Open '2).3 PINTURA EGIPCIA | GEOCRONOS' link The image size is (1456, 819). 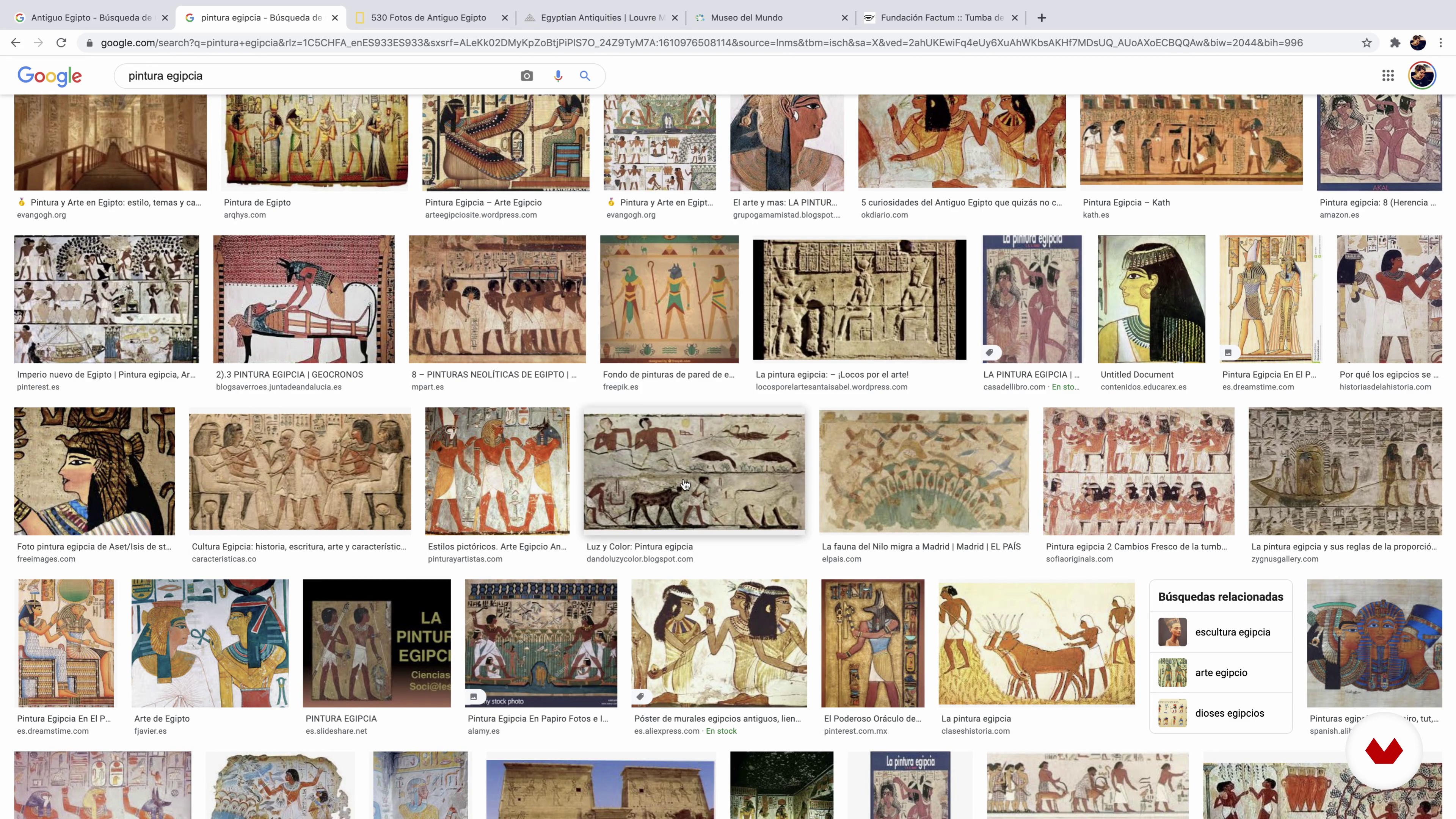(x=289, y=374)
